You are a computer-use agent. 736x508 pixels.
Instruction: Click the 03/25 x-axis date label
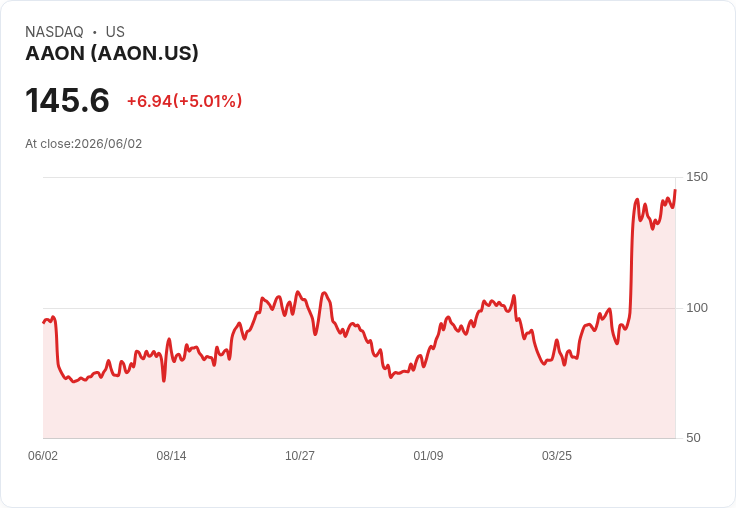click(557, 455)
